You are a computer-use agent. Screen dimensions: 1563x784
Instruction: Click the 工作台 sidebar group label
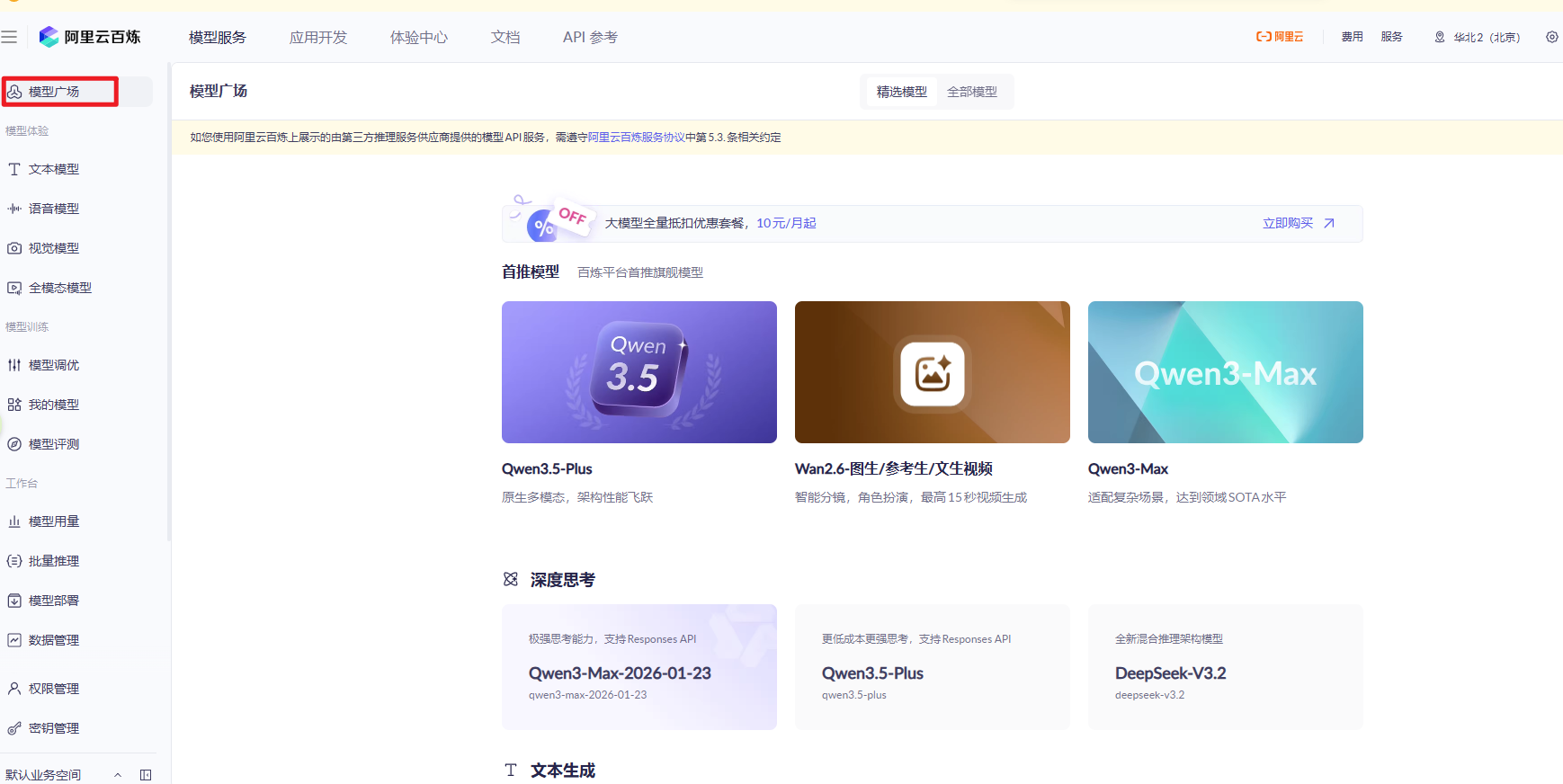(x=22, y=484)
